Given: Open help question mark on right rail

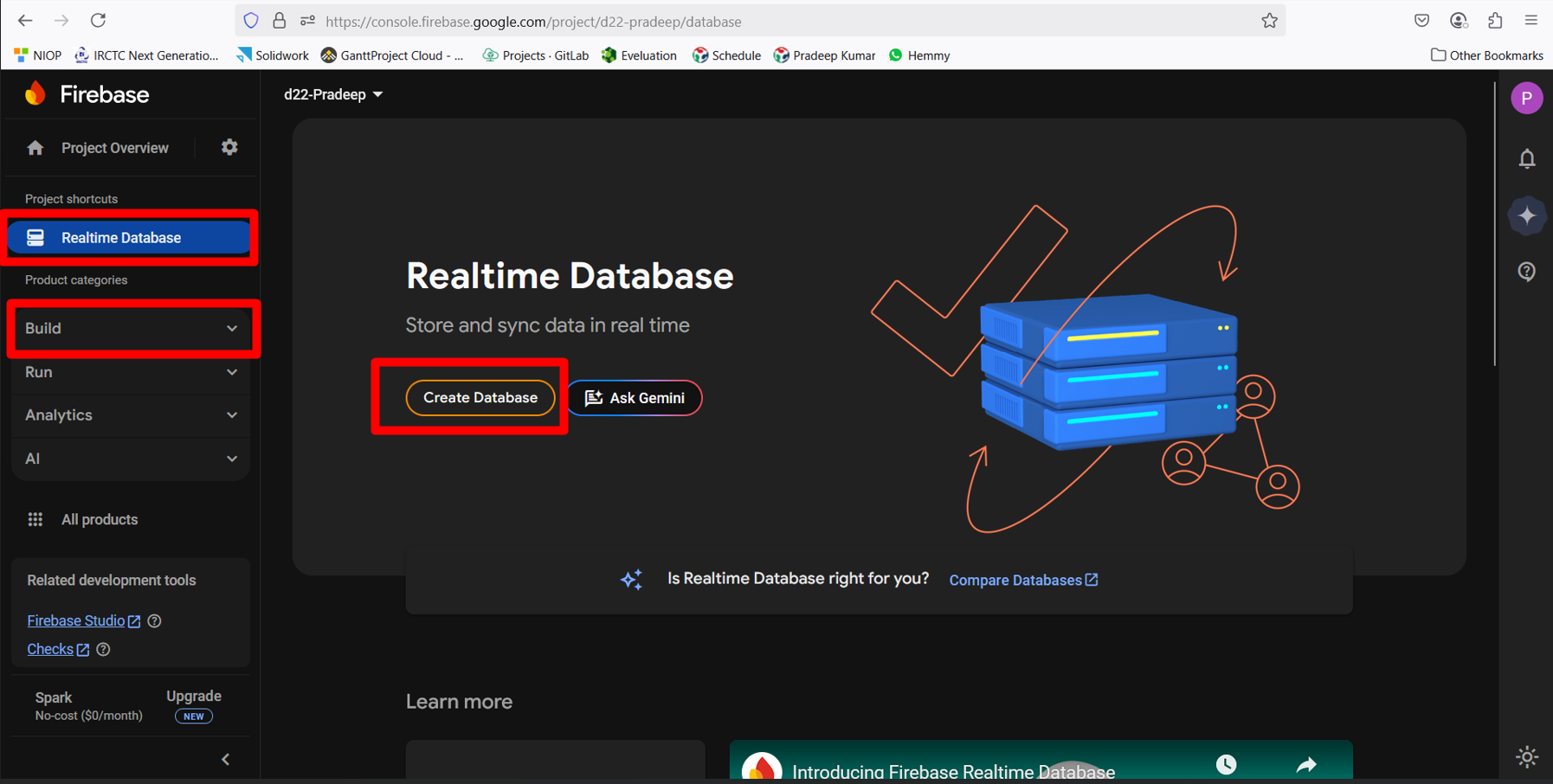Looking at the screenshot, I should tap(1527, 272).
